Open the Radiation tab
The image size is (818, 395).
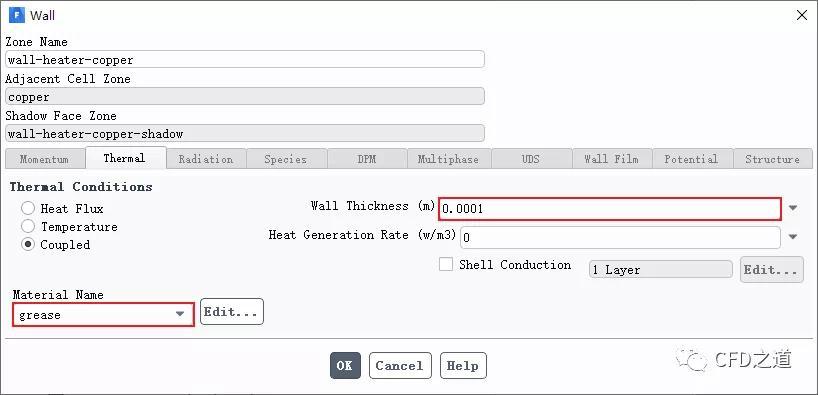click(206, 159)
